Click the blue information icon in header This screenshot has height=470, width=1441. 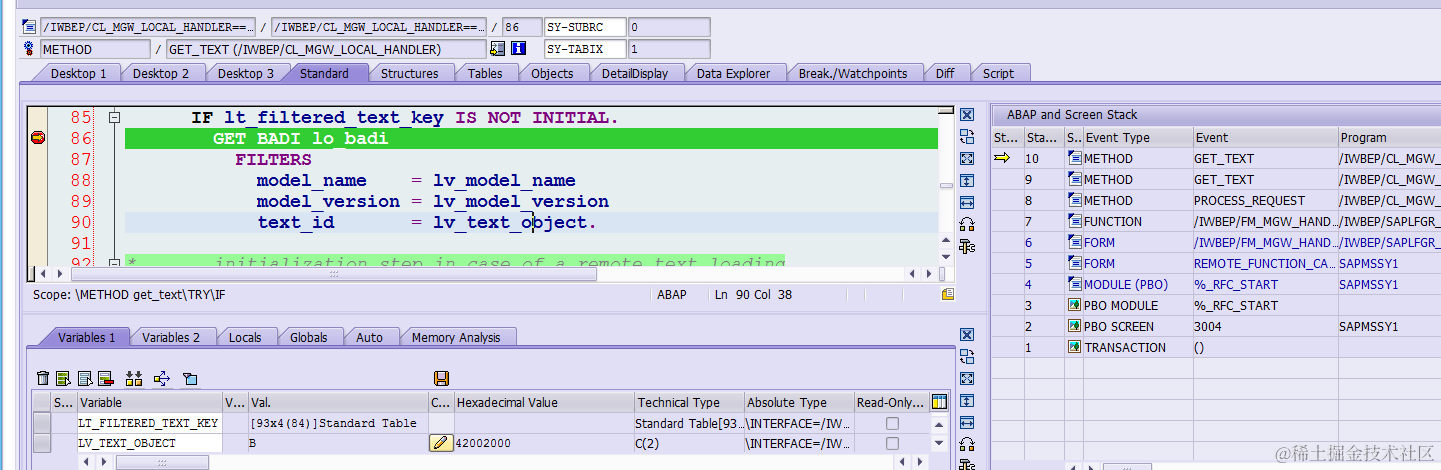[x=518, y=49]
